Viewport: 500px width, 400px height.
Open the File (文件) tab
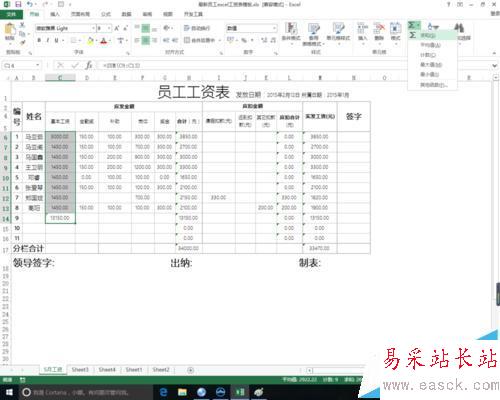click(x=11, y=14)
